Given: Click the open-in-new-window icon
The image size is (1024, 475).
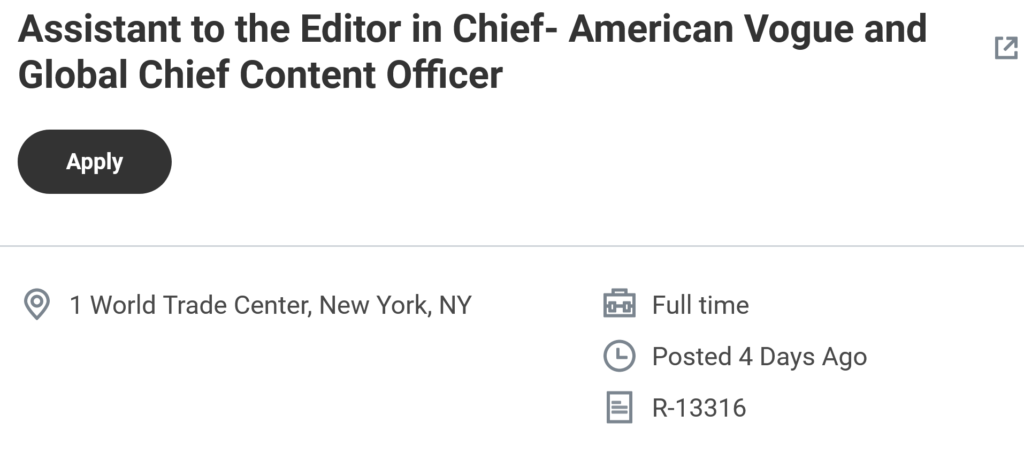Looking at the screenshot, I should click(1005, 48).
